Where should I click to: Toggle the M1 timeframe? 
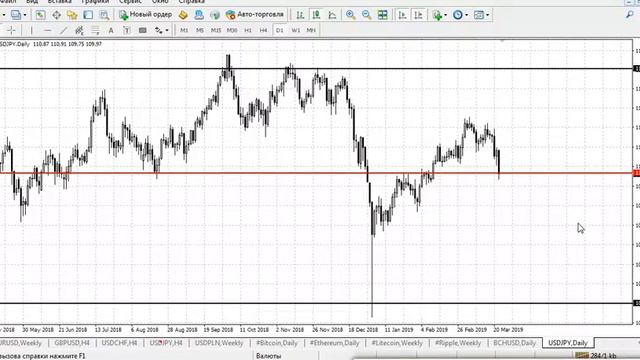tap(184, 30)
